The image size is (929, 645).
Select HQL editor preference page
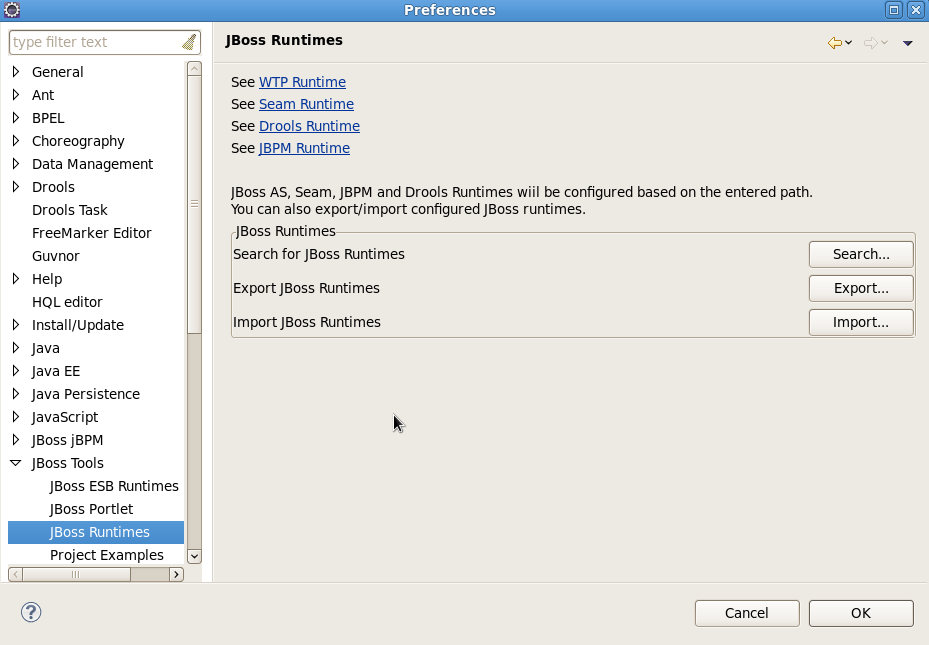(67, 302)
